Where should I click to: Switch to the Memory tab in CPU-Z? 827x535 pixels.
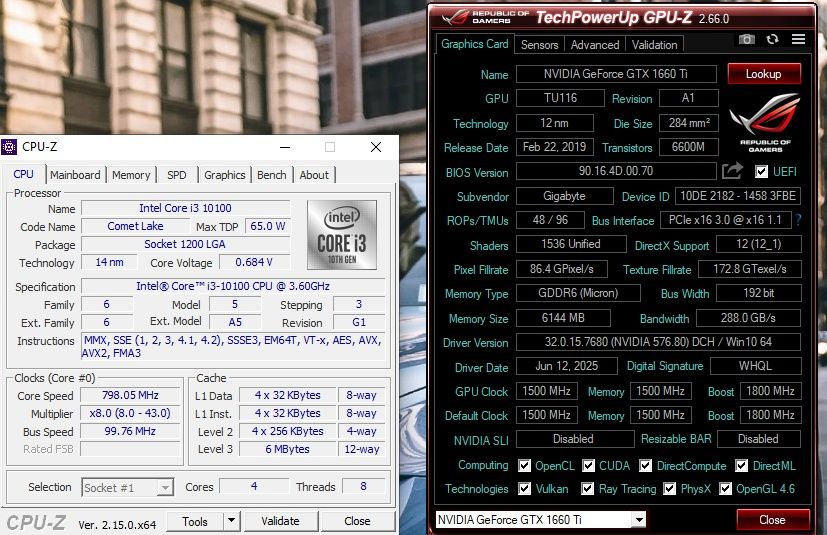131,175
